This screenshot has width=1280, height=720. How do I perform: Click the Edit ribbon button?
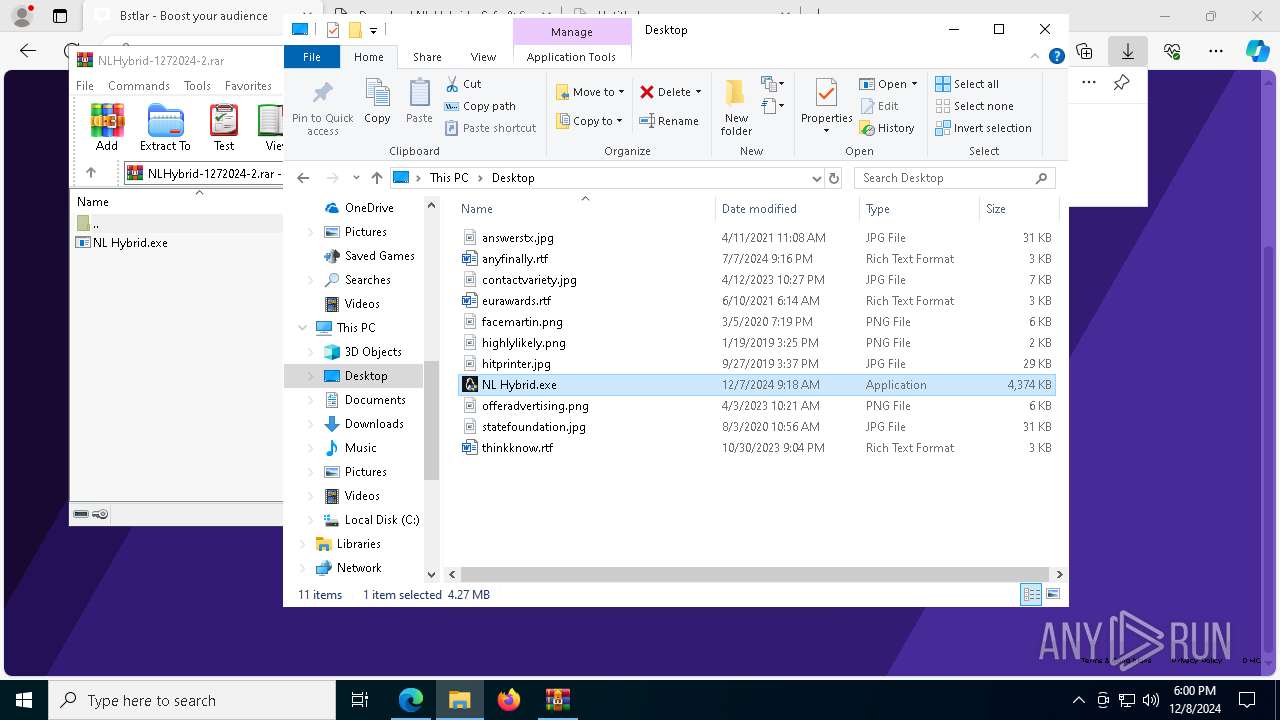pyautogui.click(x=878, y=106)
